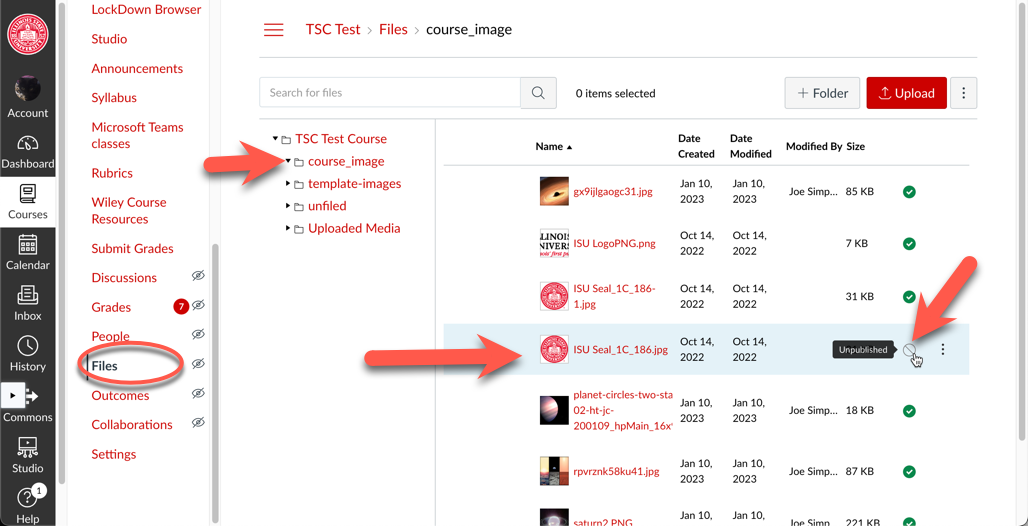Open the hamburger course menu icon
1028x526 pixels.
(x=273, y=30)
